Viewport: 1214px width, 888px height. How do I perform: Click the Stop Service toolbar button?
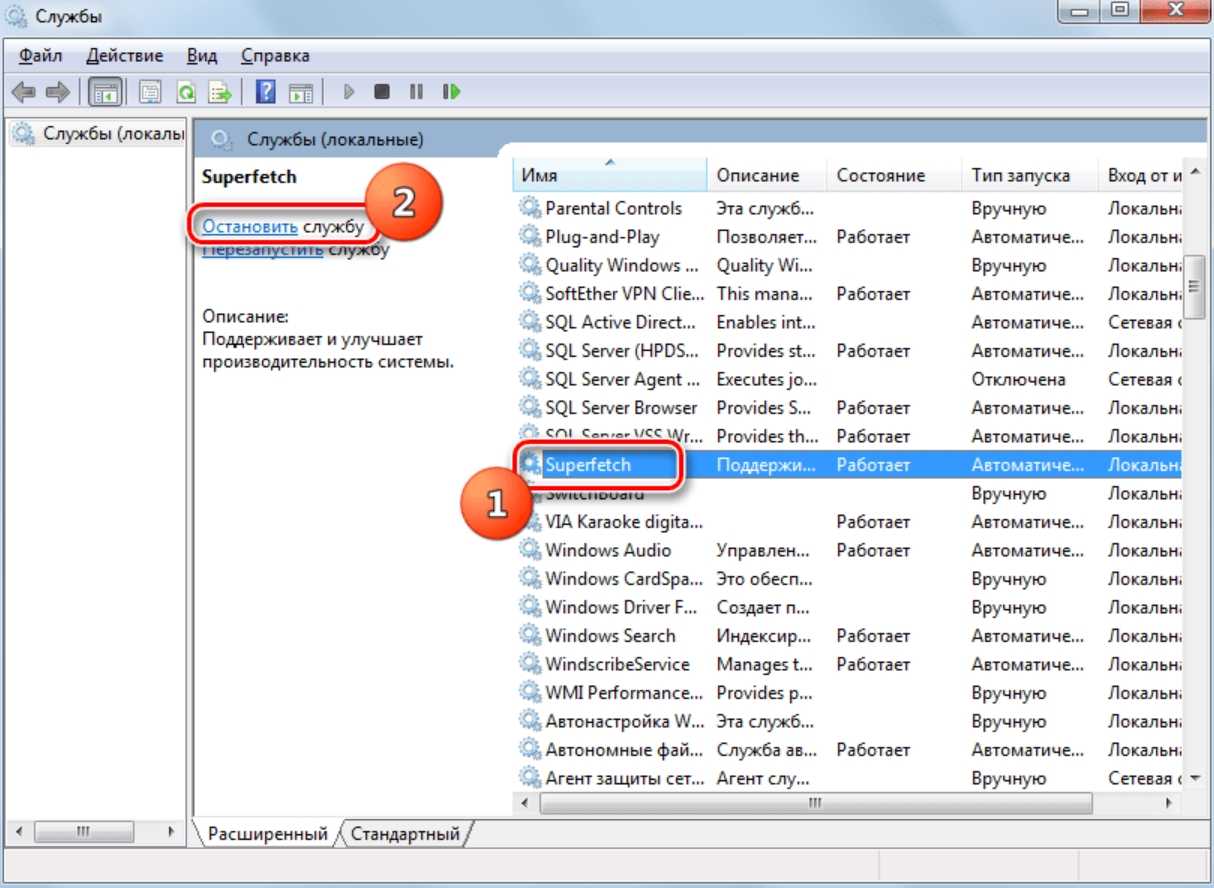(x=381, y=92)
